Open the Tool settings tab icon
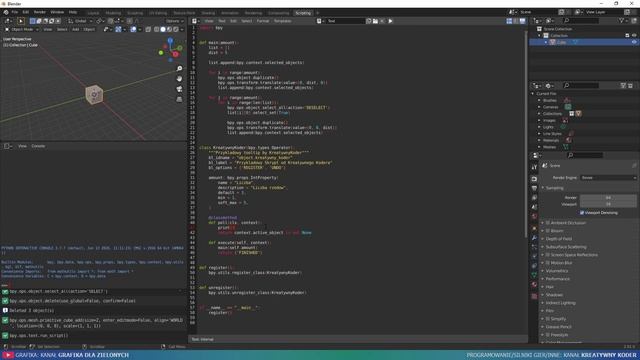 pyautogui.click(x=534, y=167)
